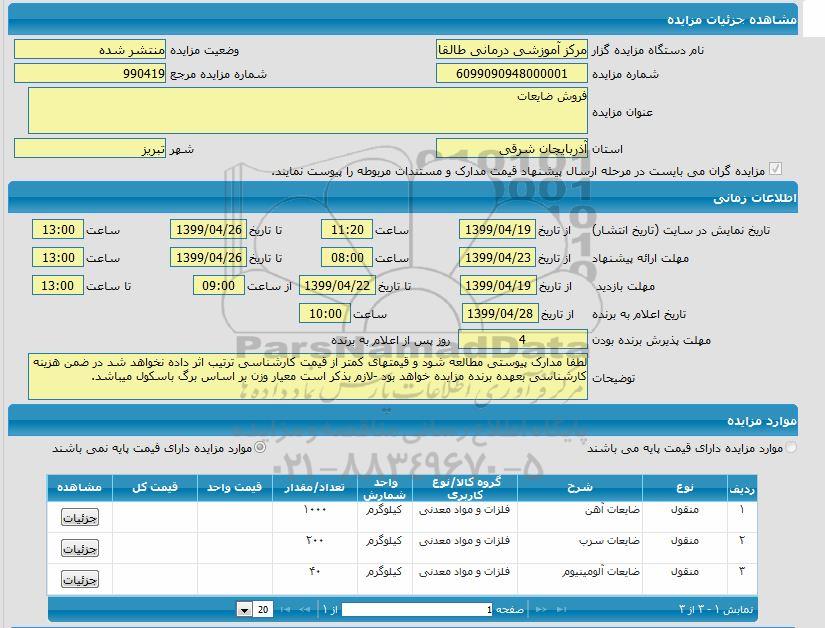This screenshot has height=628, width=825.
Task: Open details for ضایعات آلومینیوم row
Action: [x=79, y=580]
